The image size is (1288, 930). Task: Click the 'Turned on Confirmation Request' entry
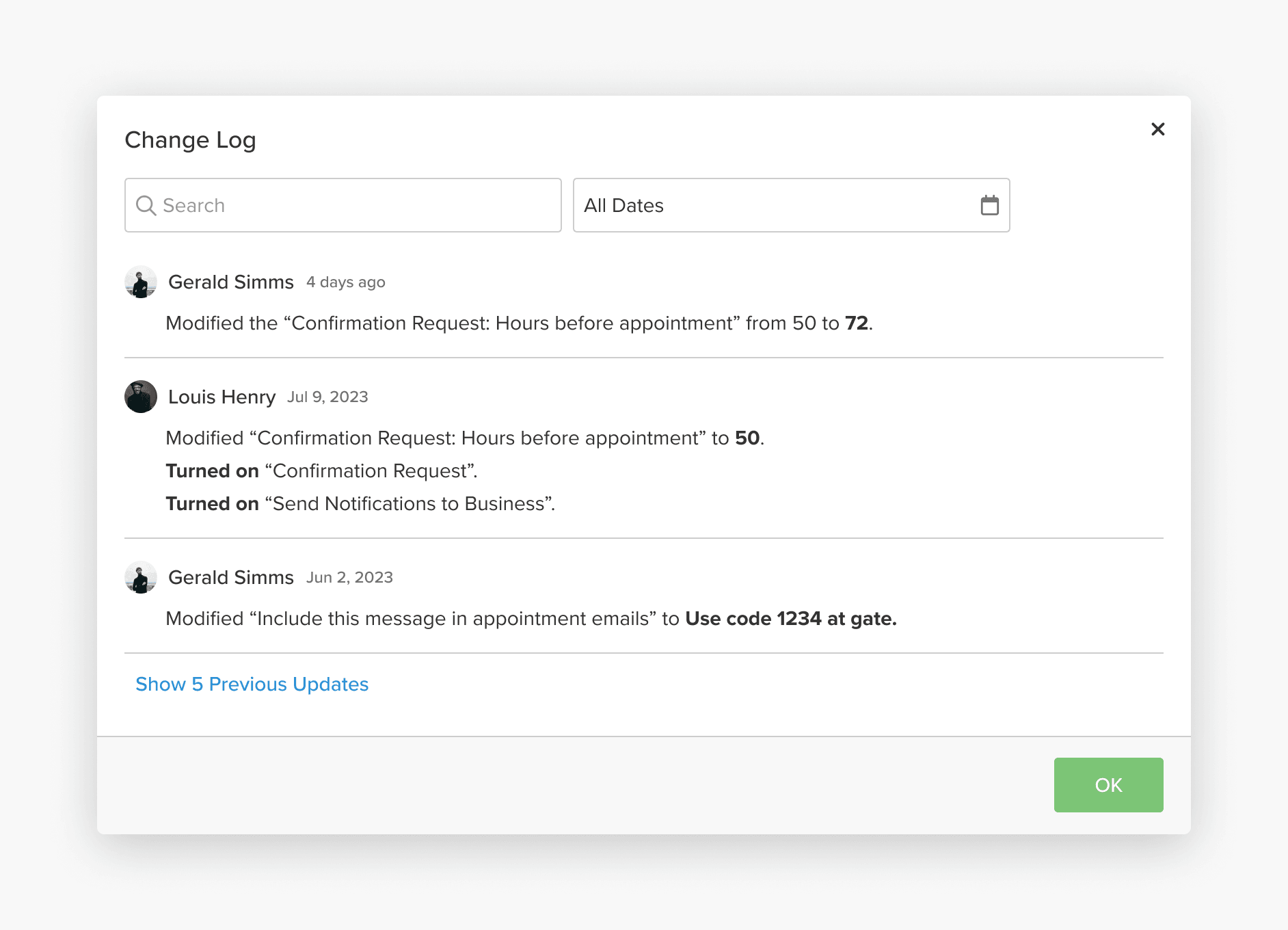(321, 470)
